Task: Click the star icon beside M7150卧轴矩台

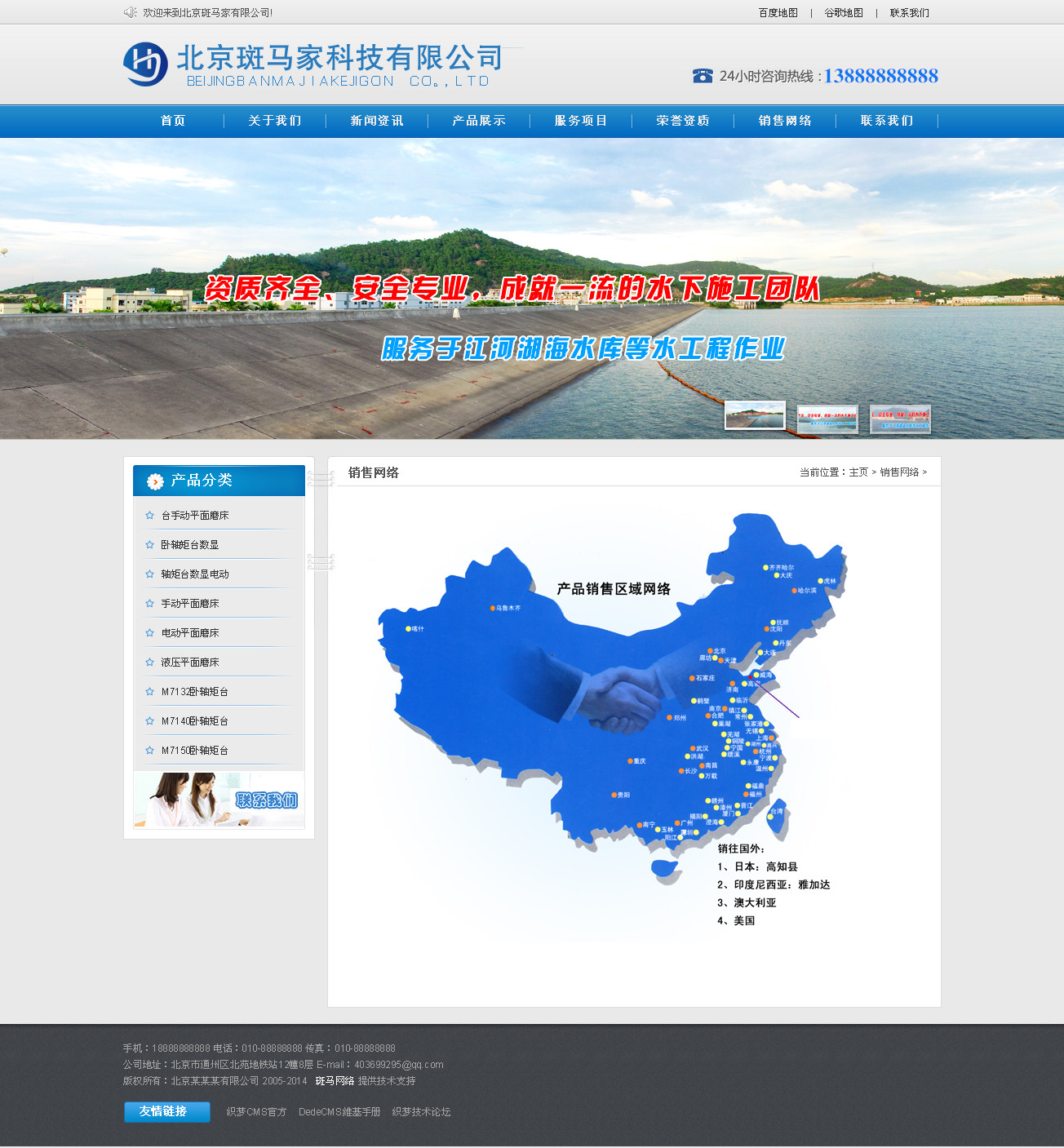Action: click(x=149, y=751)
